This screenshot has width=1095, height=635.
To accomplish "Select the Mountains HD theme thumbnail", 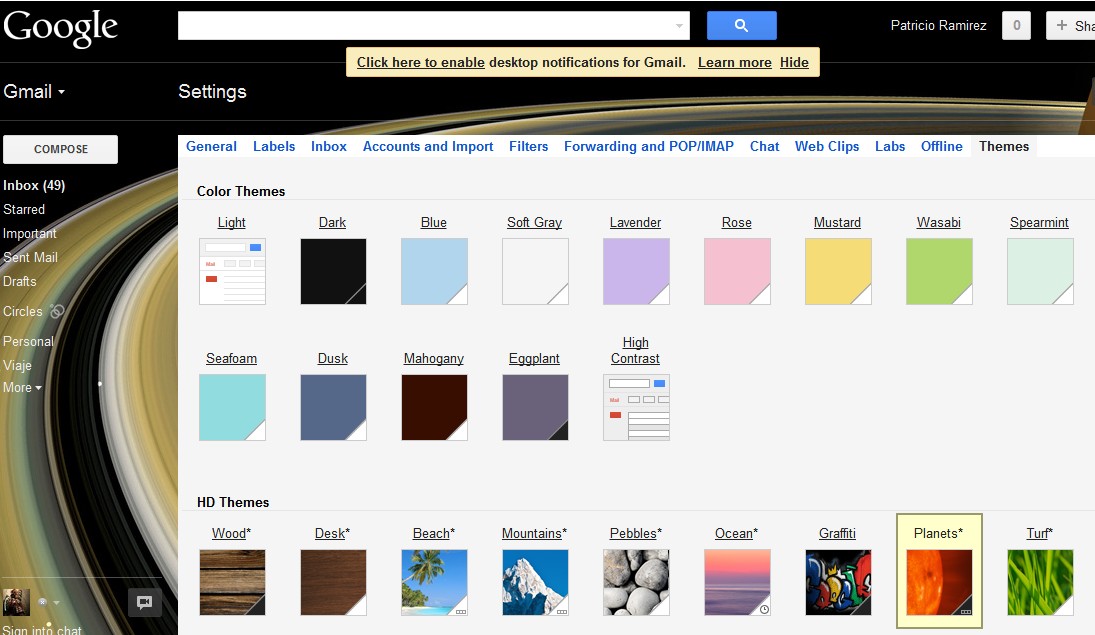I will (535, 583).
